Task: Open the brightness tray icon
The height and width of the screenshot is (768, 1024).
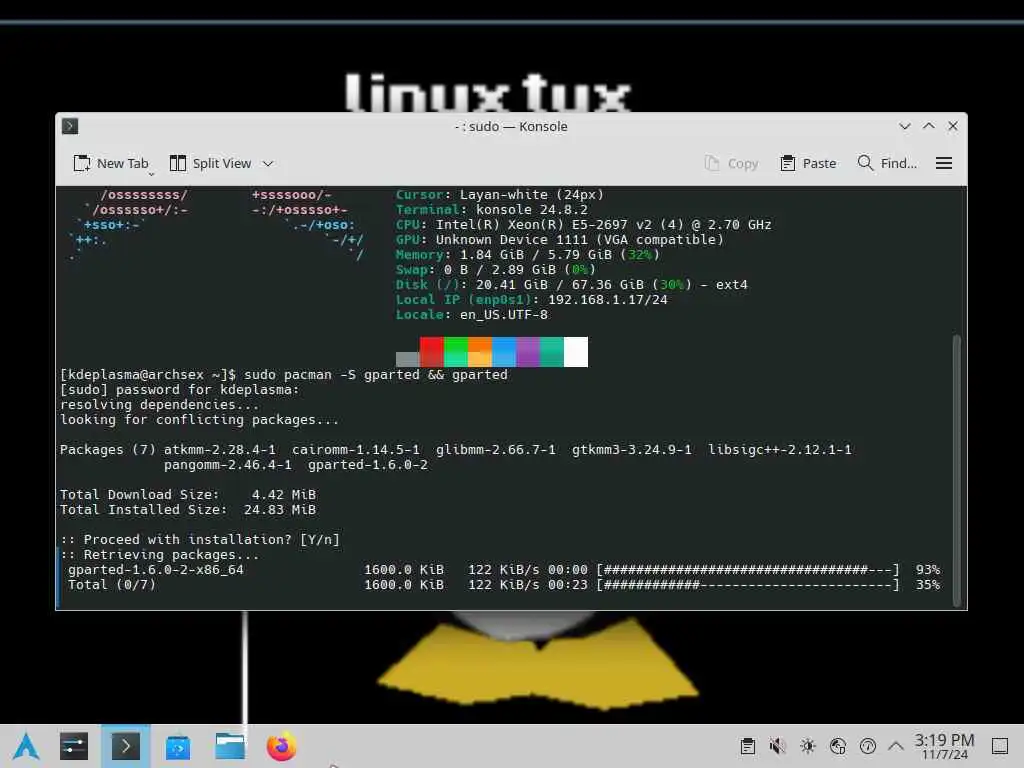Action: 808,746
